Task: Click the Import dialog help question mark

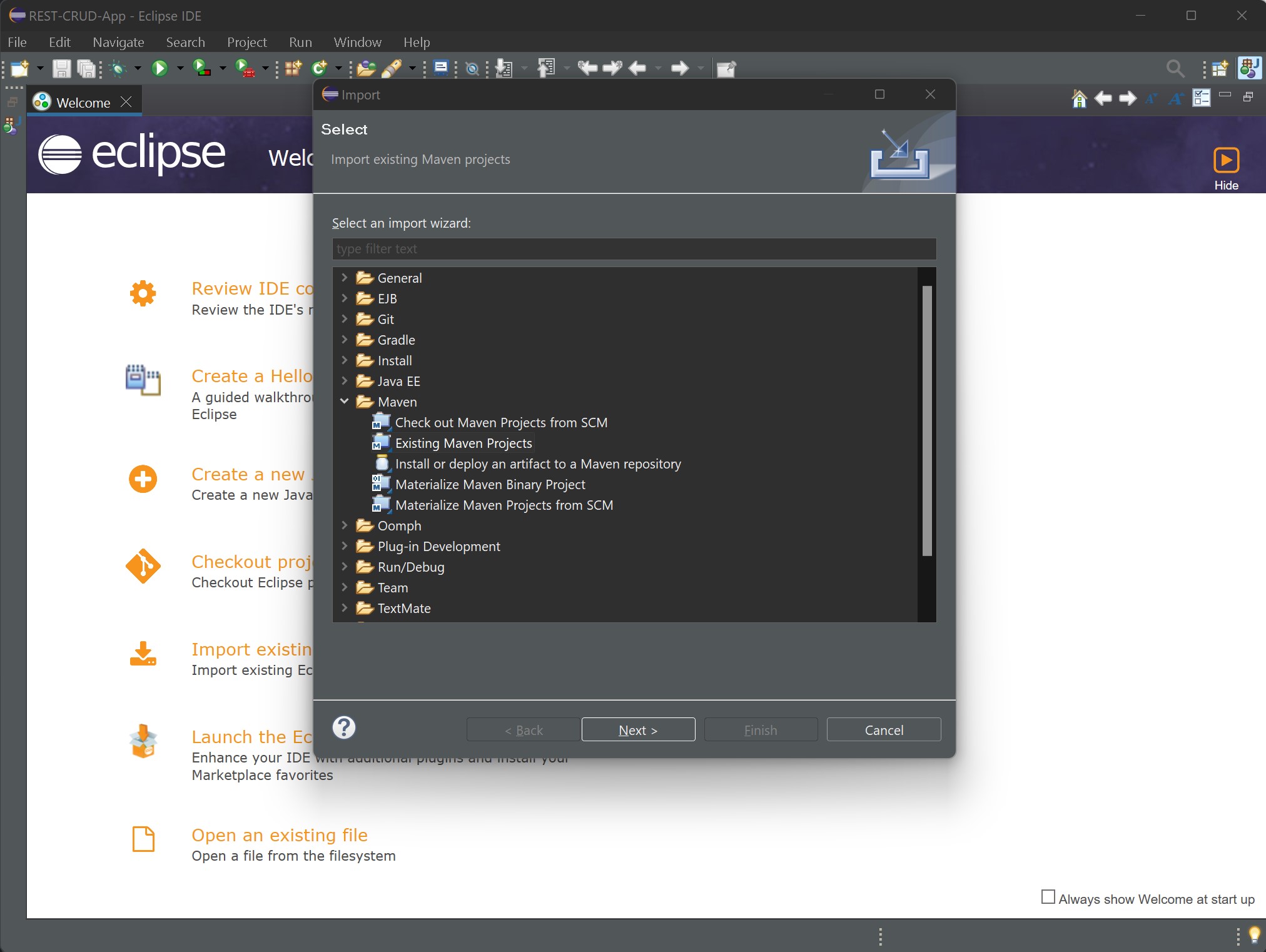Action: 344,727
